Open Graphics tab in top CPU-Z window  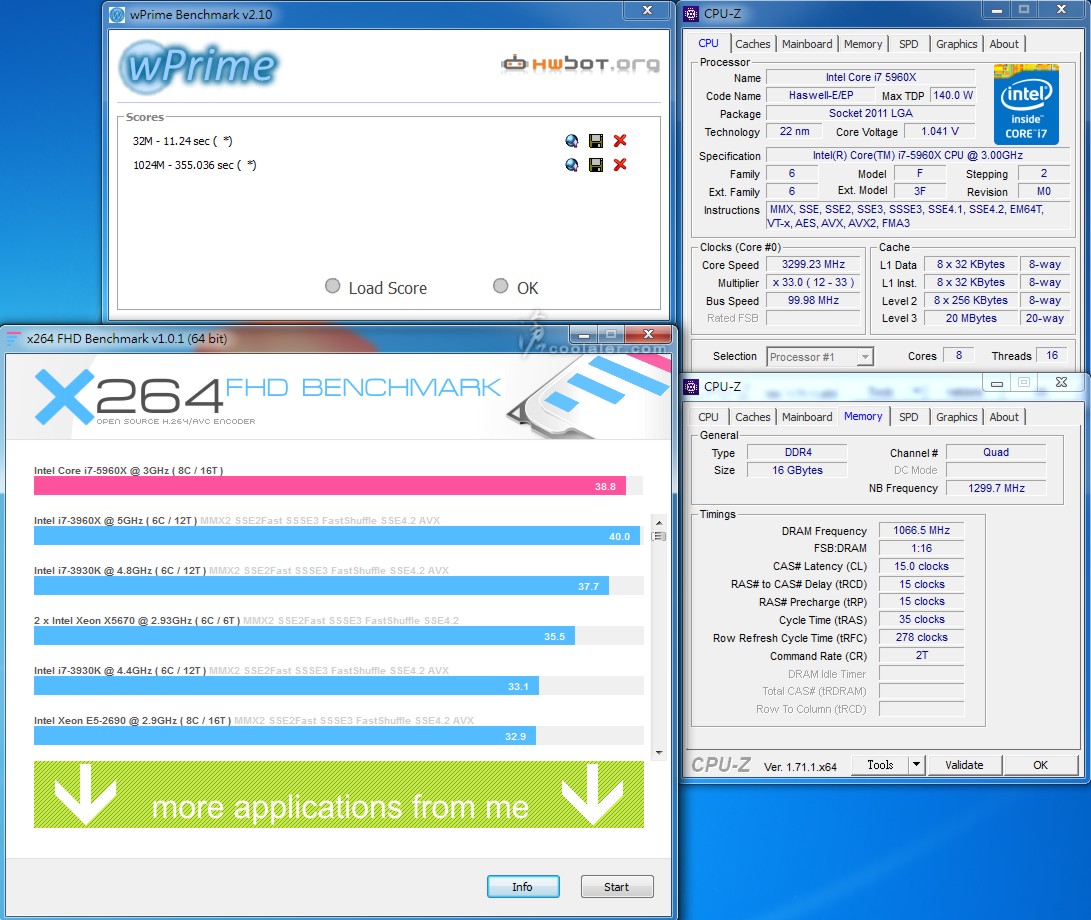point(957,44)
